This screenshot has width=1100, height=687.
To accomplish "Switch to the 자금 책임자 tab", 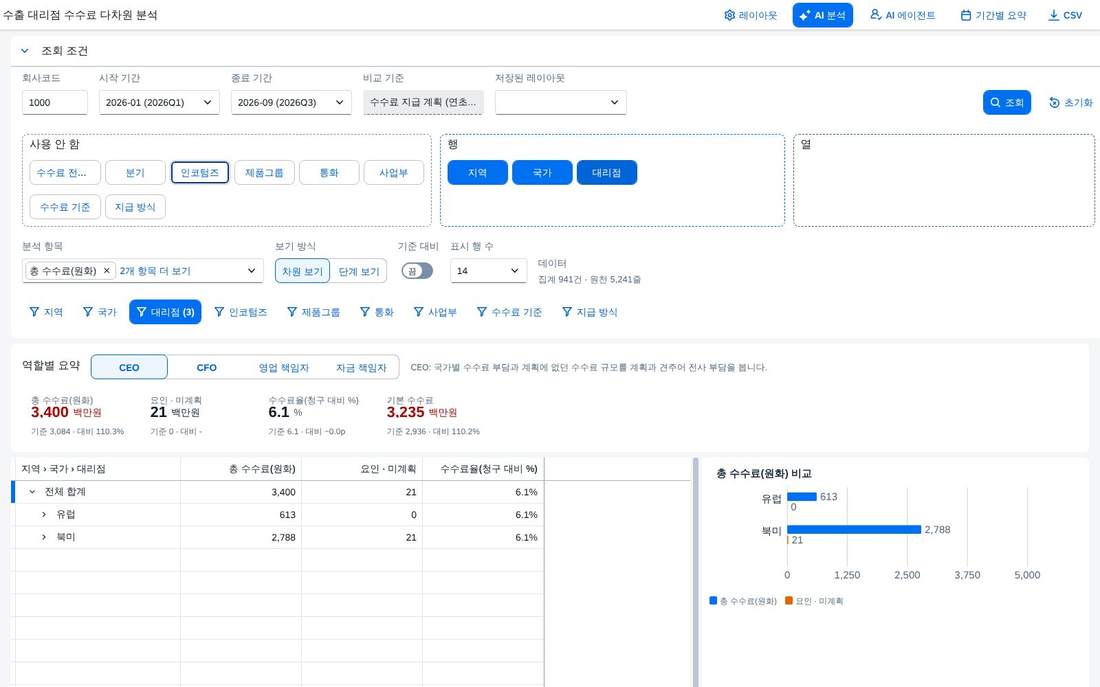I will click(x=361, y=367).
